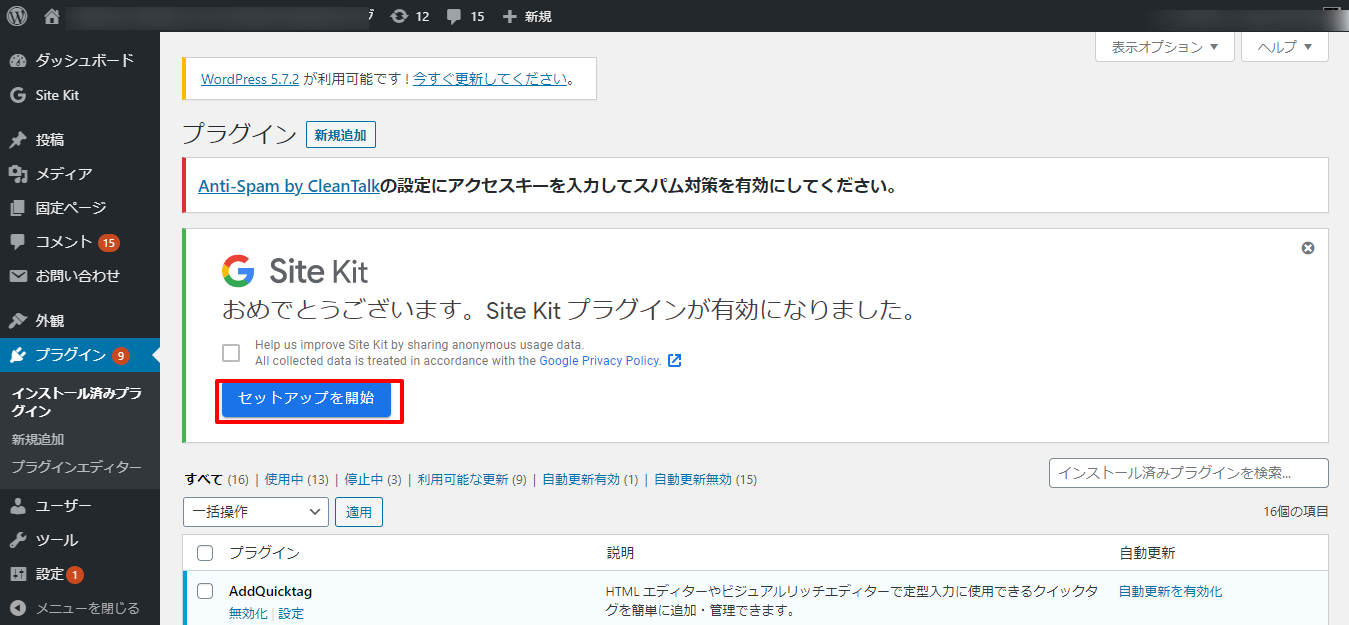Collapse menu via メニューを閉じる arrow icon
1349x625 pixels.
18,608
